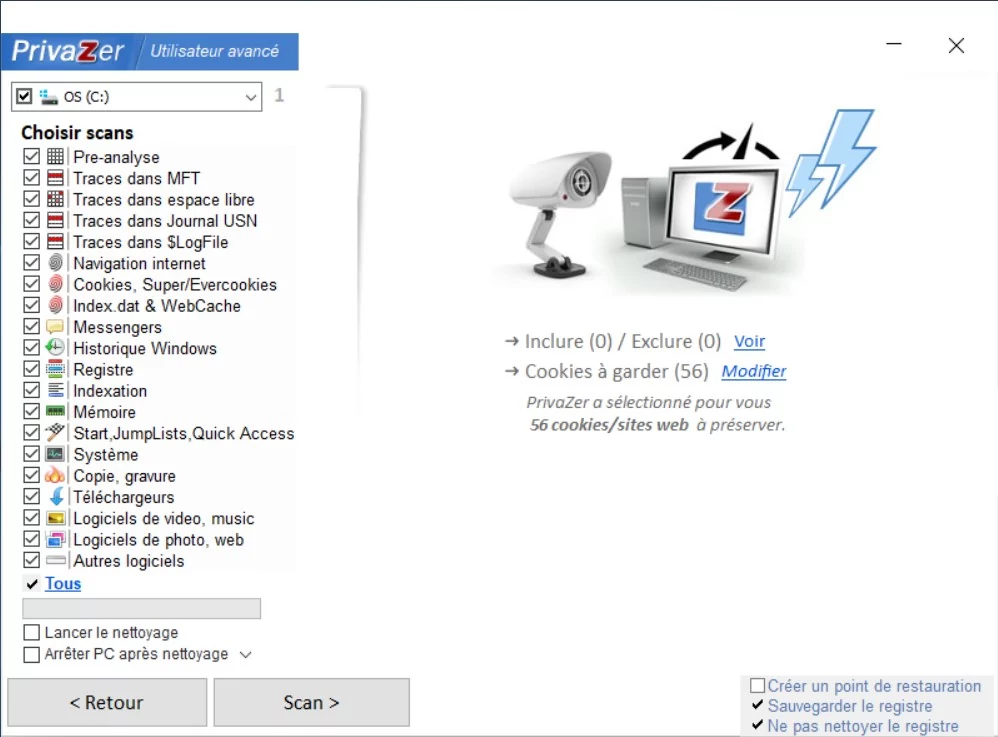Click the PrivaZer logo

tap(67, 52)
